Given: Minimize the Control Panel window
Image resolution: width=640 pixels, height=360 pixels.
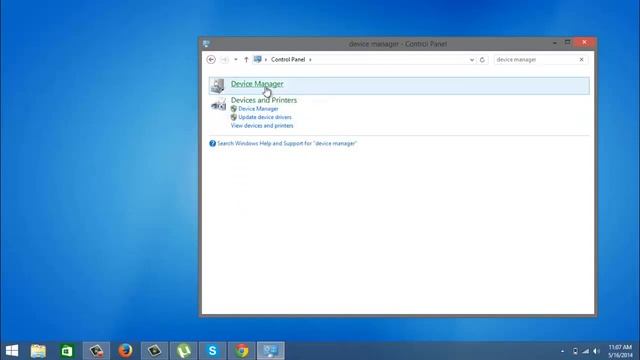Looking at the screenshot, I should pos(555,42).
